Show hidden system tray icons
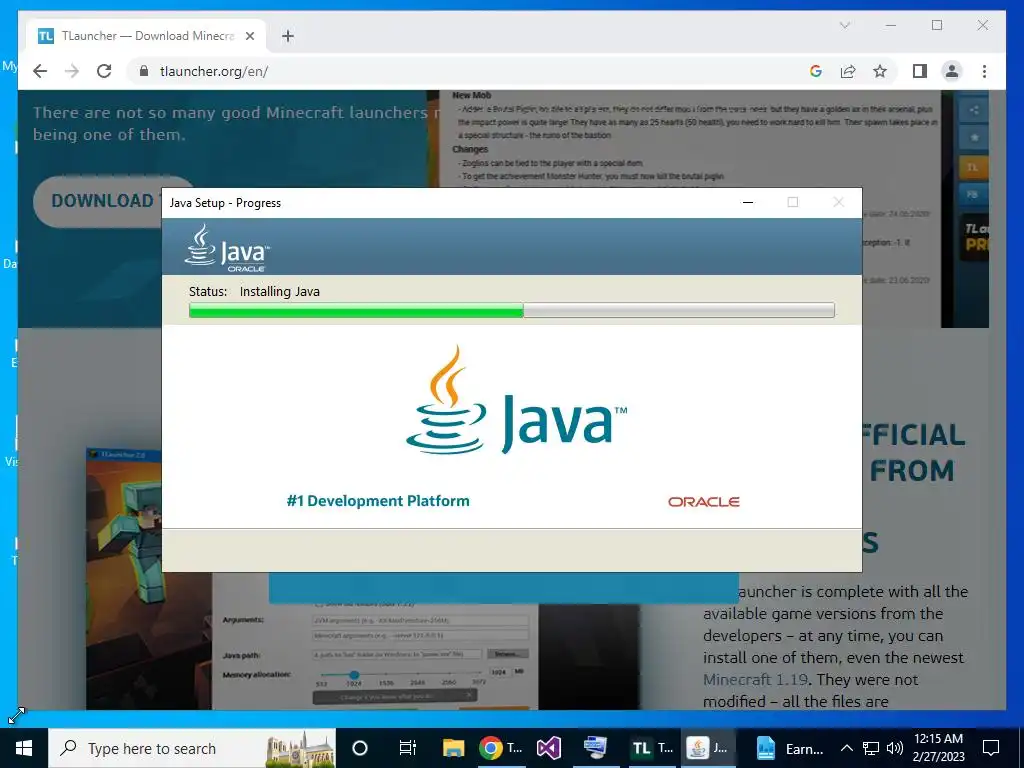The height and width of the screenshot is (768, 1024). point(846,748)
